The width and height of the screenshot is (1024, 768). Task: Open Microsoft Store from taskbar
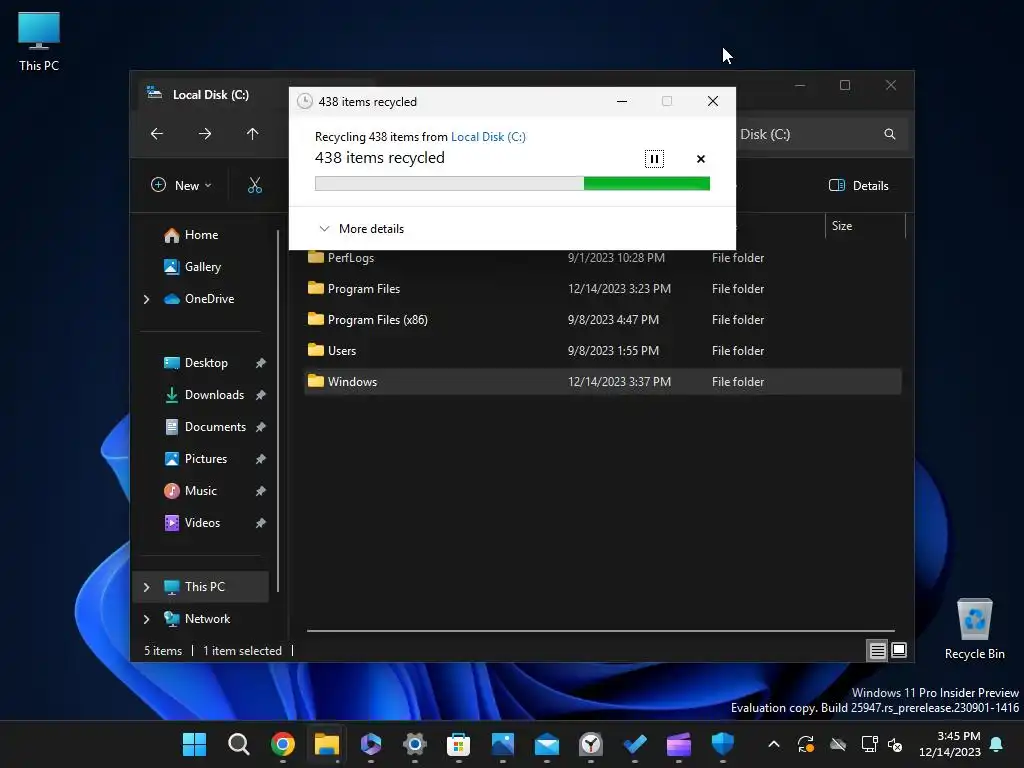[458, 744]
